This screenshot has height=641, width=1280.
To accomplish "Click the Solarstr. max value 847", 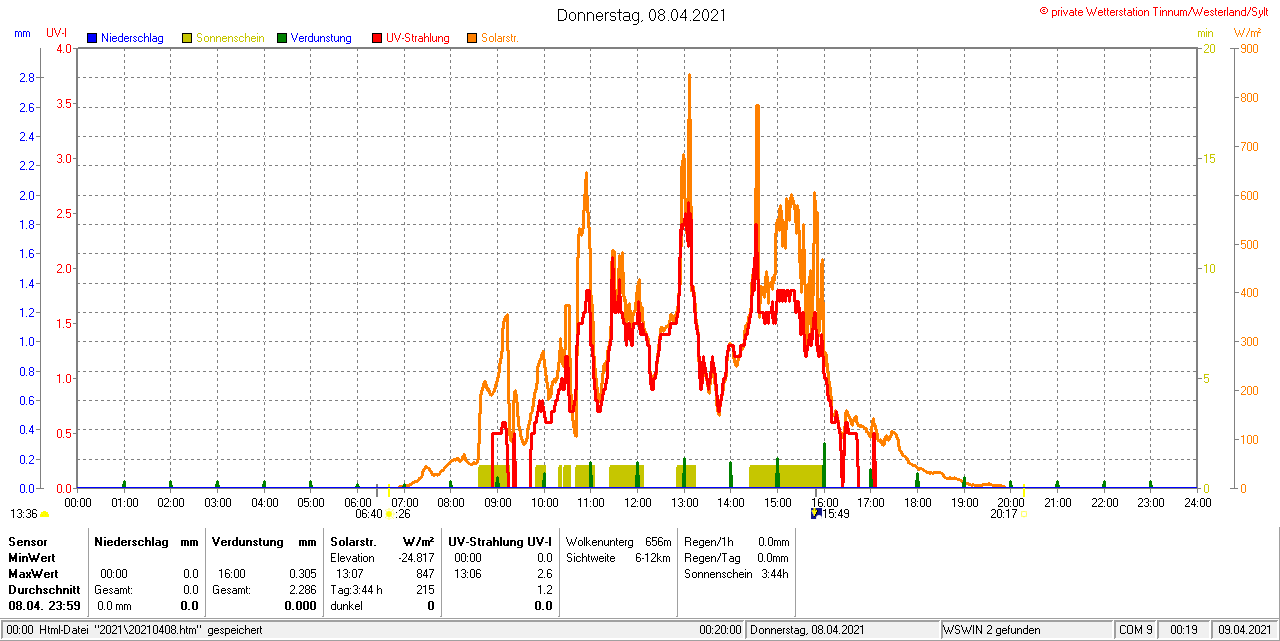I will tap(425, 574).
